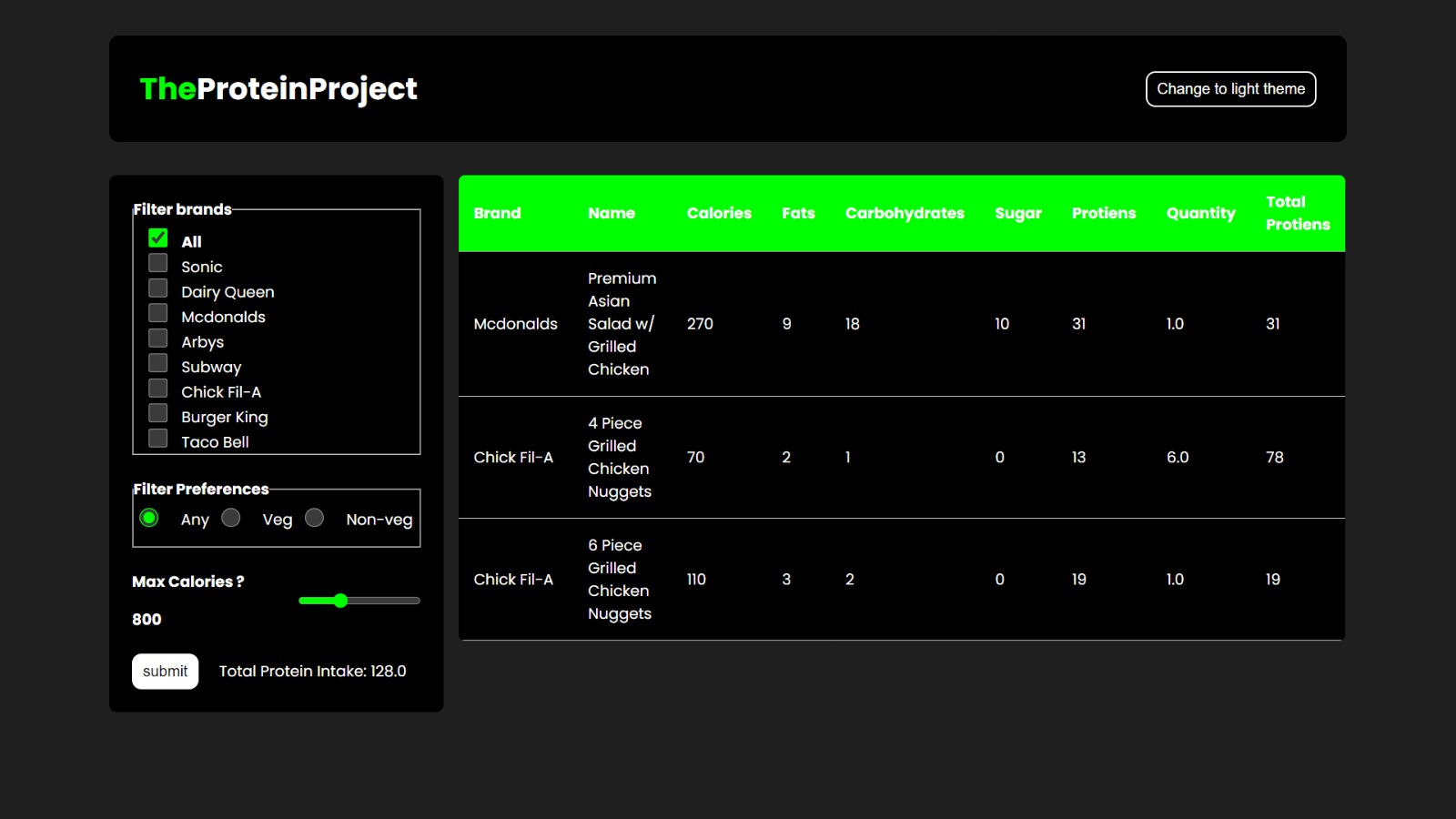Click the Max Calories ? label

187,581
